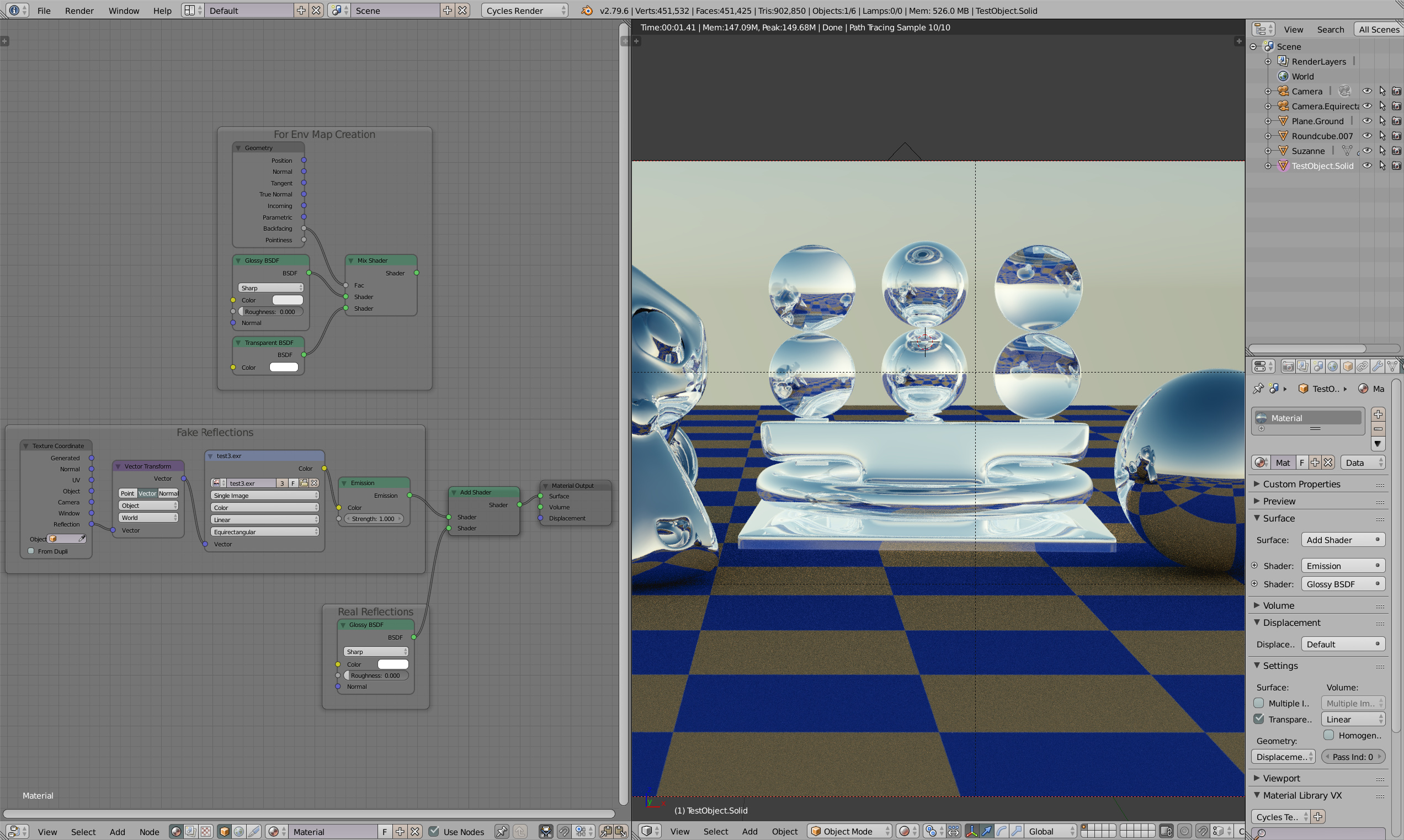Open the Object menu in 3D viewport header
This screenshot has height=840, width=1404.
click(x=784, y=831)
